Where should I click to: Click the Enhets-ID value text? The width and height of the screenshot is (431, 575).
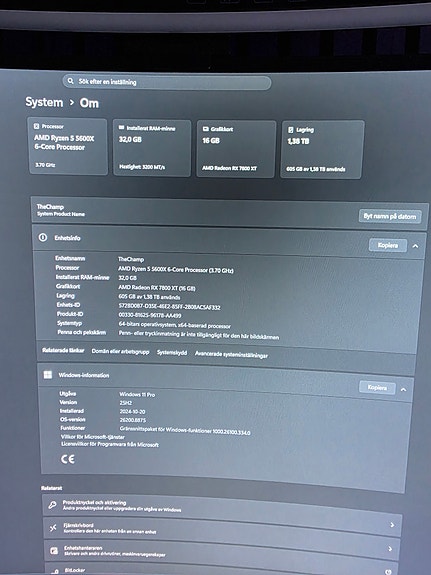coord(169,307)
